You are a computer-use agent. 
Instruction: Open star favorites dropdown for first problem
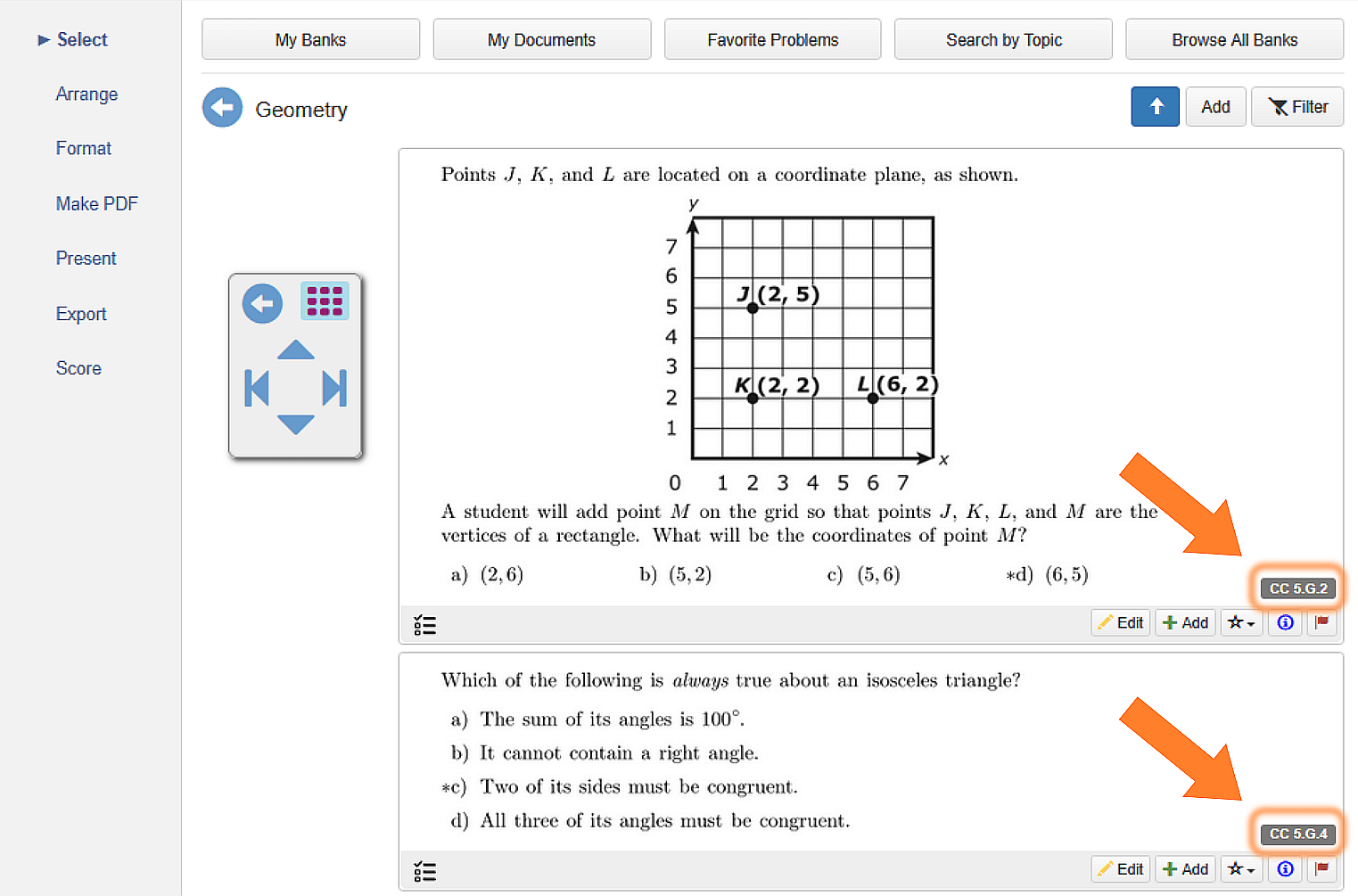pos(1240,622)
